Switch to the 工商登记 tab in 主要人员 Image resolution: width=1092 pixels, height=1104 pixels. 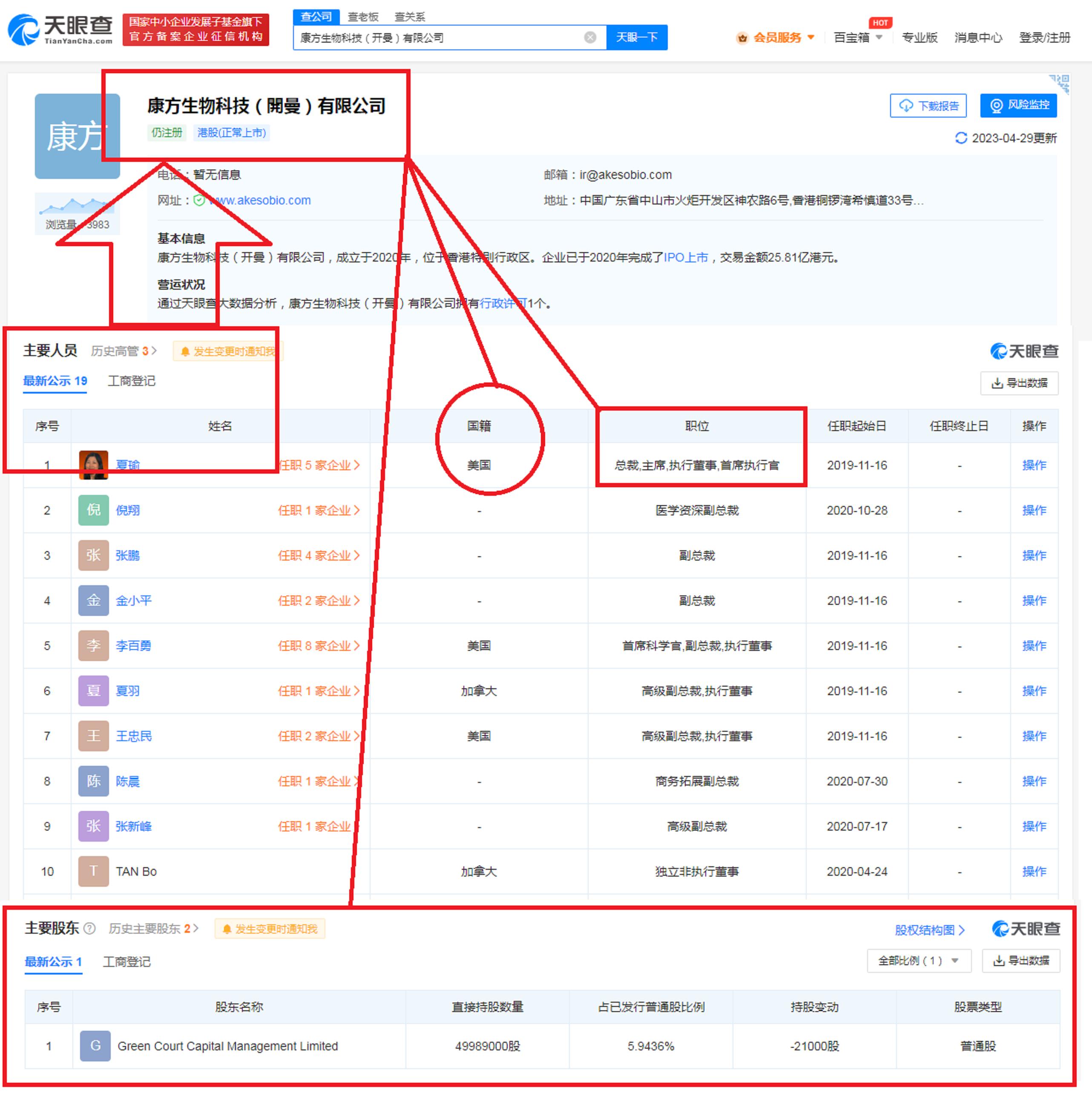[x=132, y=381]
